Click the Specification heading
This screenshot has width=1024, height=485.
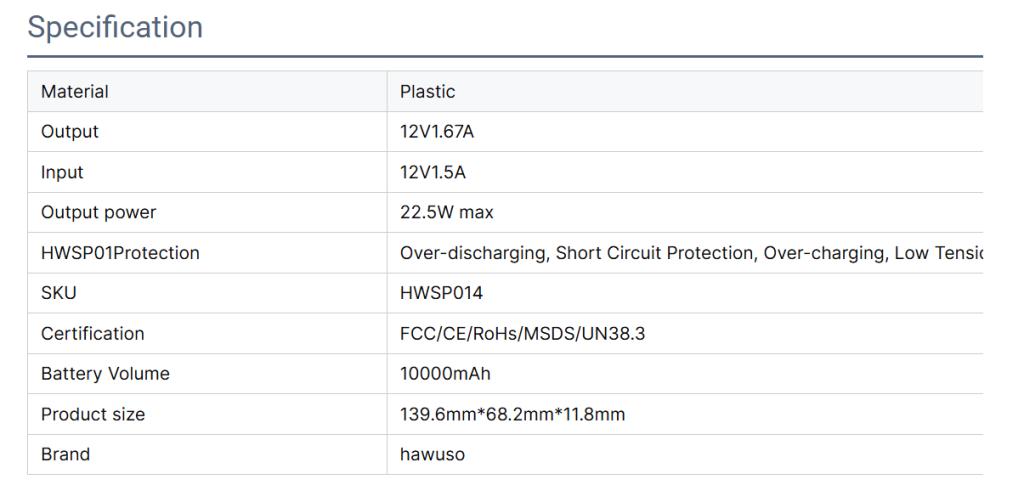coord(115,28)
